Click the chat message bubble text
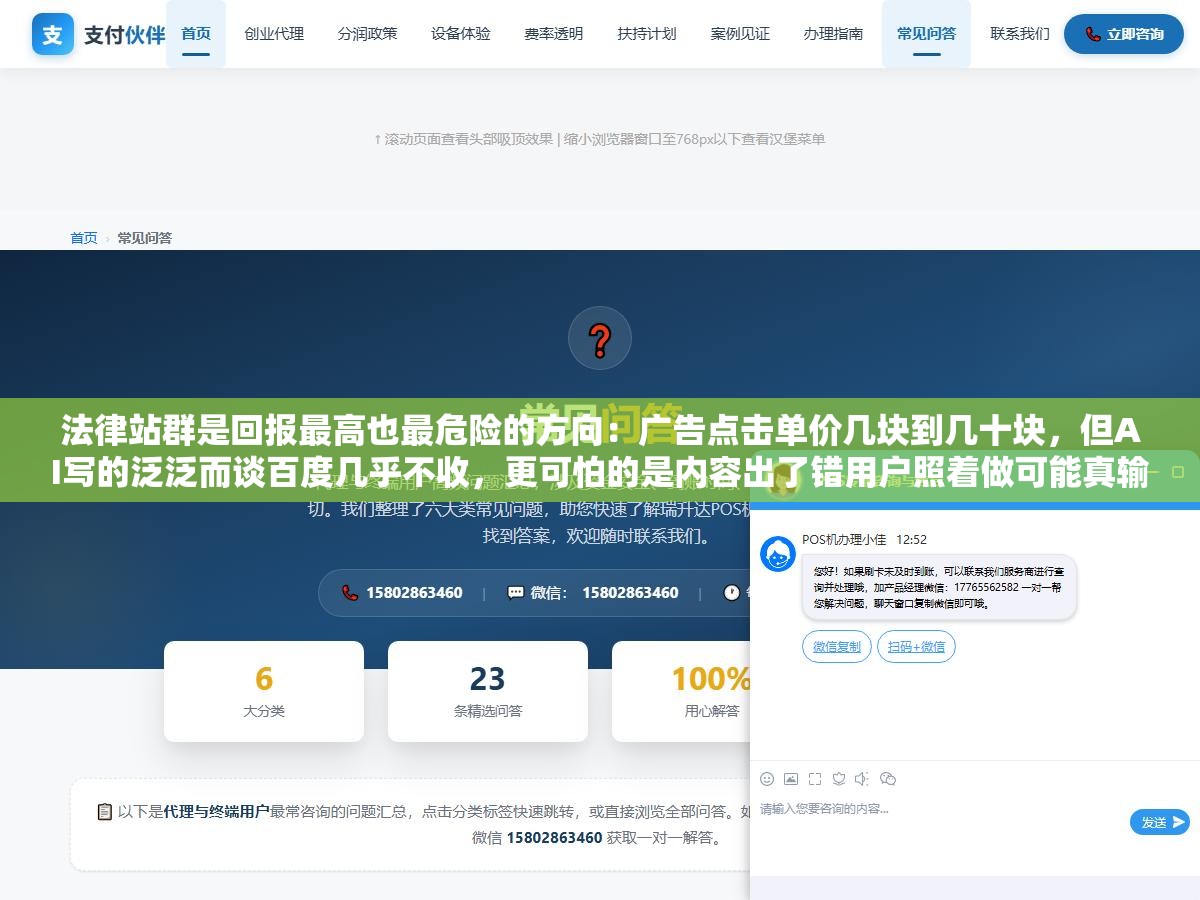 click(939, 587)
